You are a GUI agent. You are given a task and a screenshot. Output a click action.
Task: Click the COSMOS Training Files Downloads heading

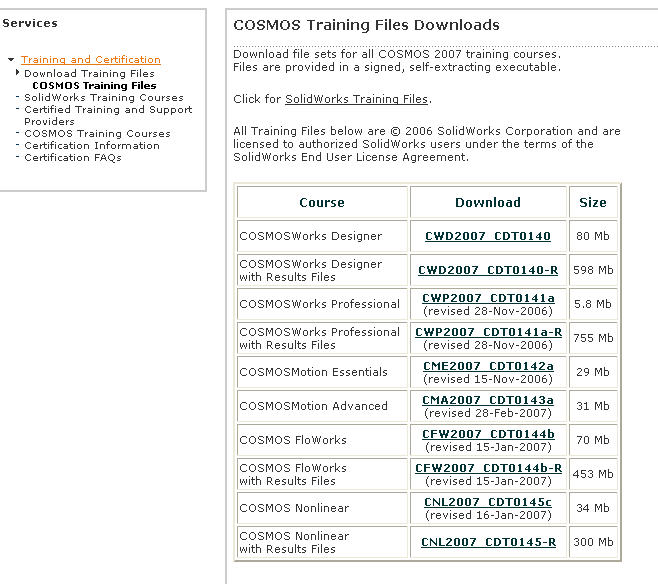click(x=366, y=25)
